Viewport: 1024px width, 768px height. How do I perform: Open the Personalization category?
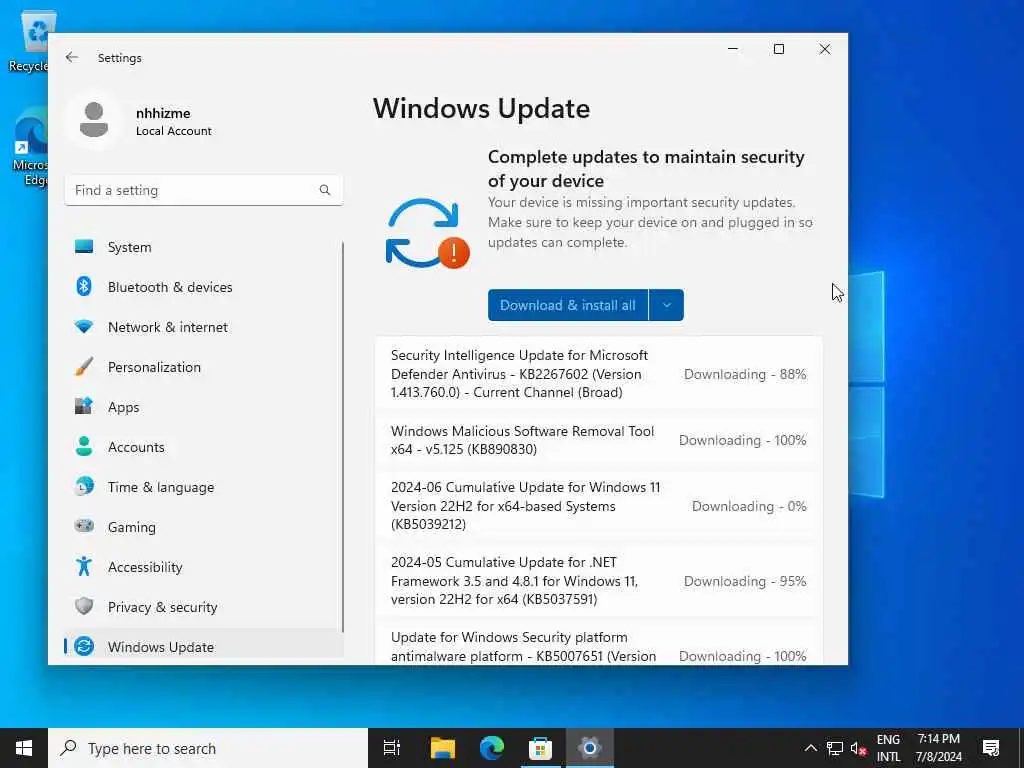click(x=203, y=366)
